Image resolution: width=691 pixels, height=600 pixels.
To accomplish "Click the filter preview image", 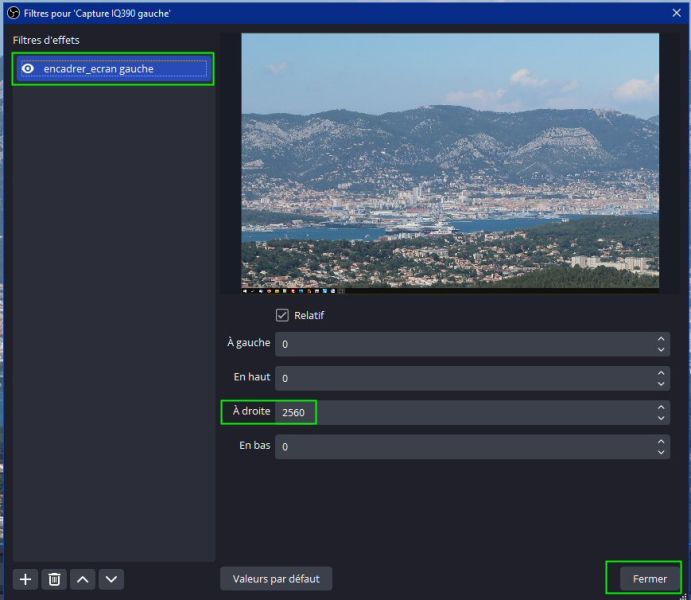I will [x=450, y=163].
